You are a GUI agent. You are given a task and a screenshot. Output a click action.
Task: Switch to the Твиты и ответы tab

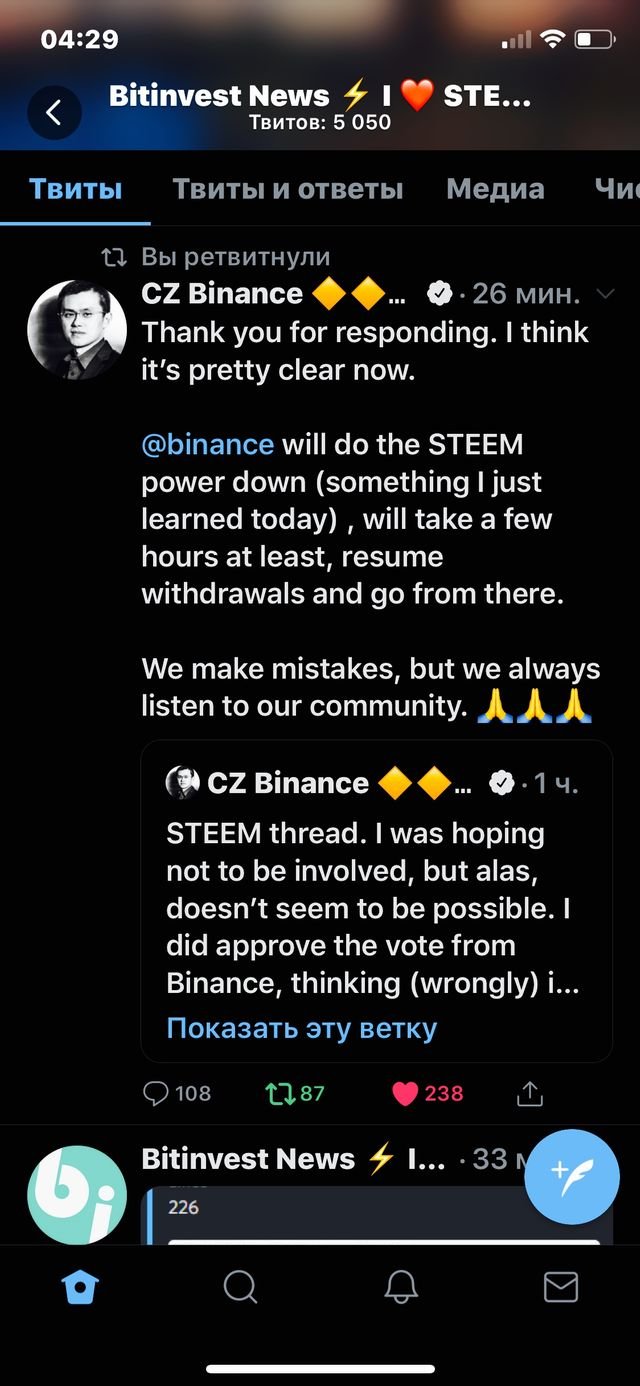288,189
